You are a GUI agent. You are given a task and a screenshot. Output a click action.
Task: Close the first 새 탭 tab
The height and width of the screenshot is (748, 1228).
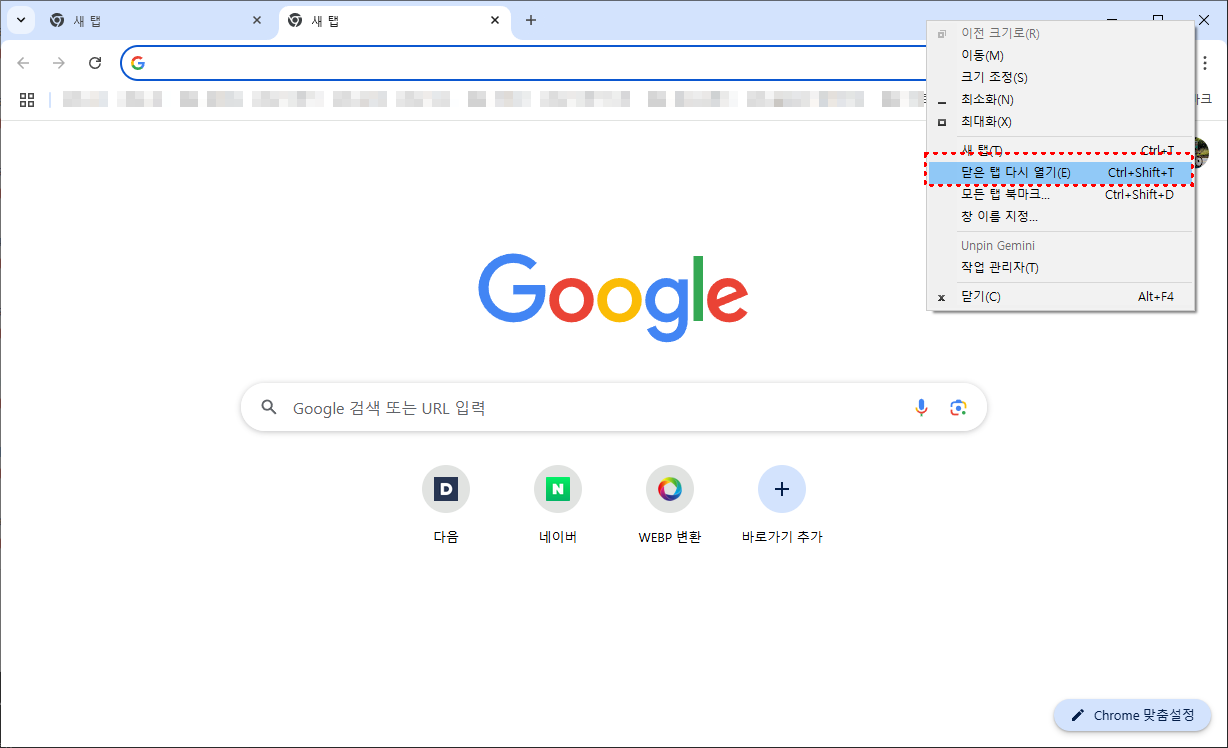coord(257,20)
